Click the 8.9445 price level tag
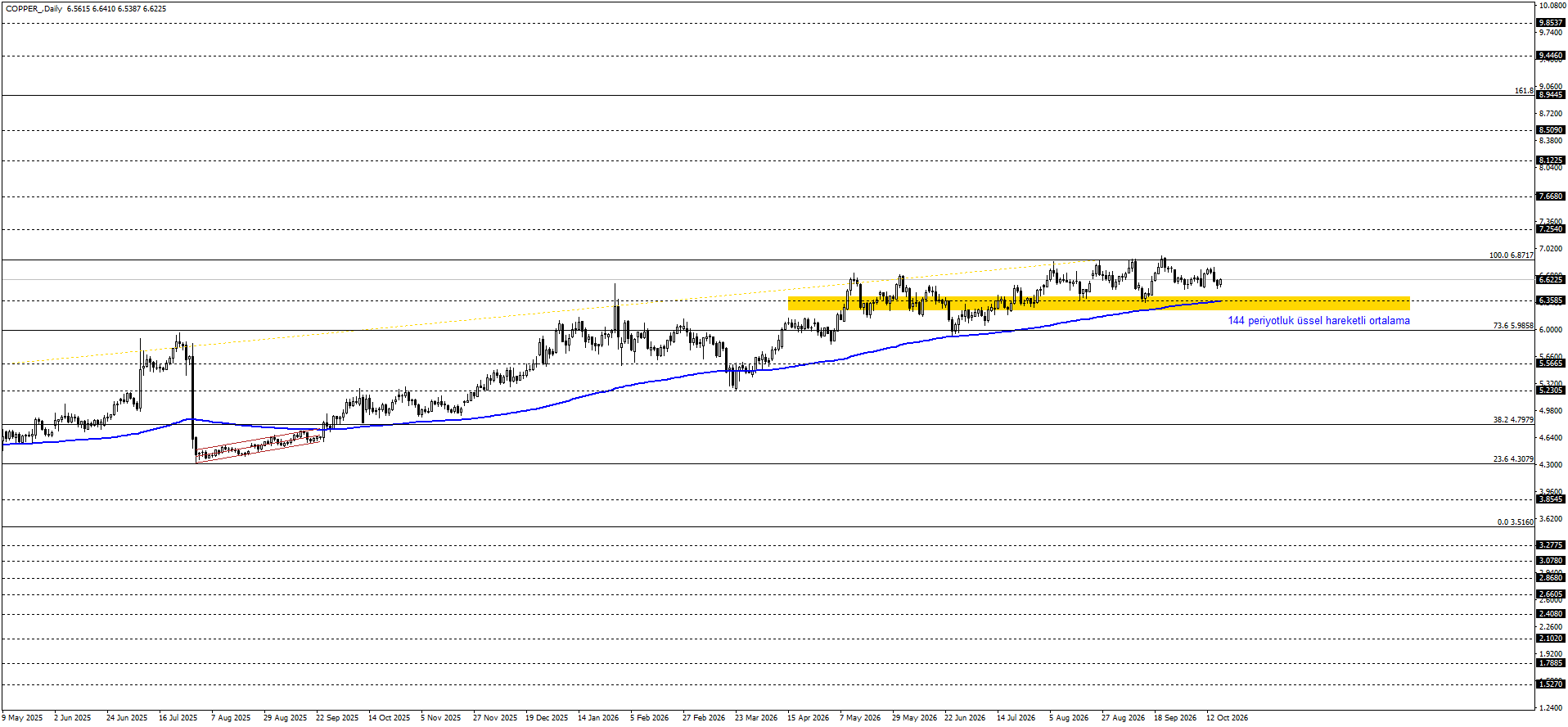The width and height of the screenshot is (1568, 727). pyautogui.click(x=1551, y=95)
